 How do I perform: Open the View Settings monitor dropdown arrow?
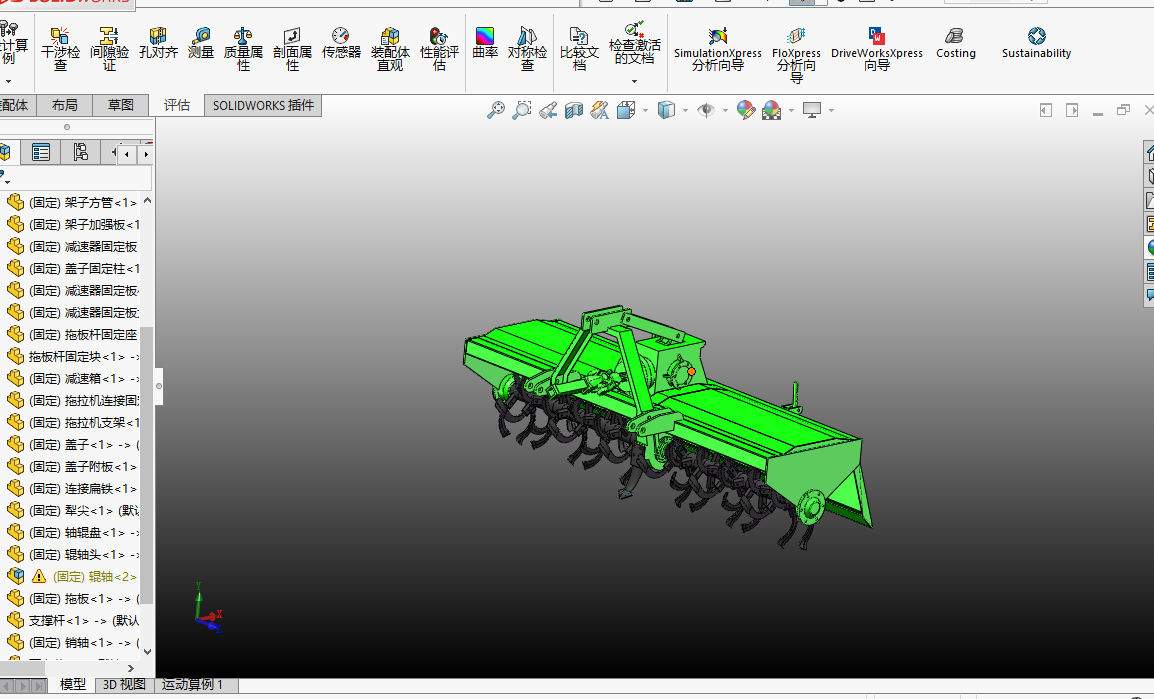click(x=831, y=110)
